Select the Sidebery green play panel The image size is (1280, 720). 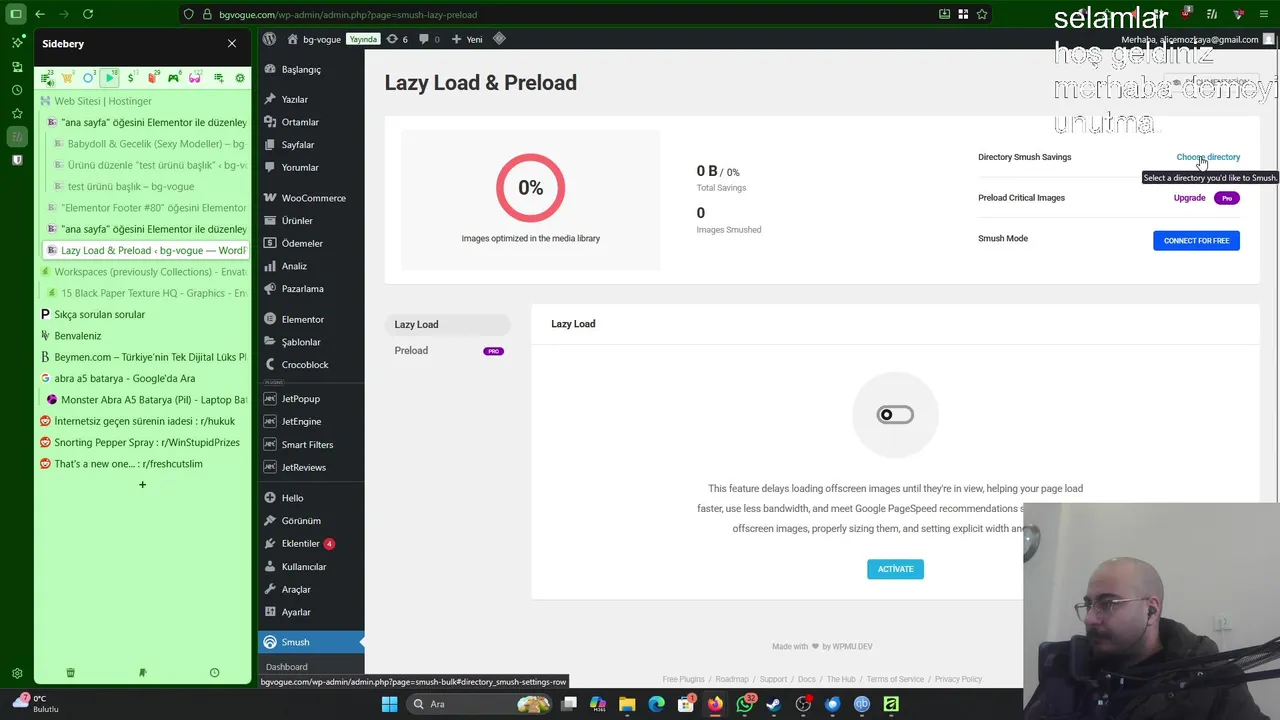110,78
